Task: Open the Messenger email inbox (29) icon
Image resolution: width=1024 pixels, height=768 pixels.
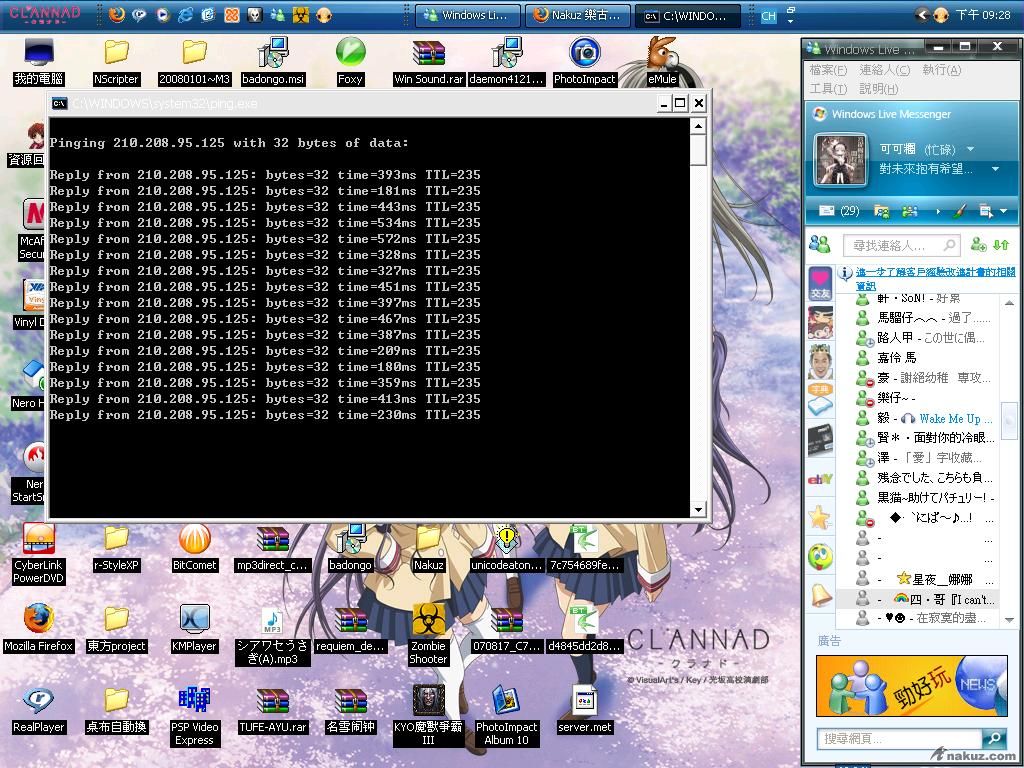Action: click(x=839, y=210)
